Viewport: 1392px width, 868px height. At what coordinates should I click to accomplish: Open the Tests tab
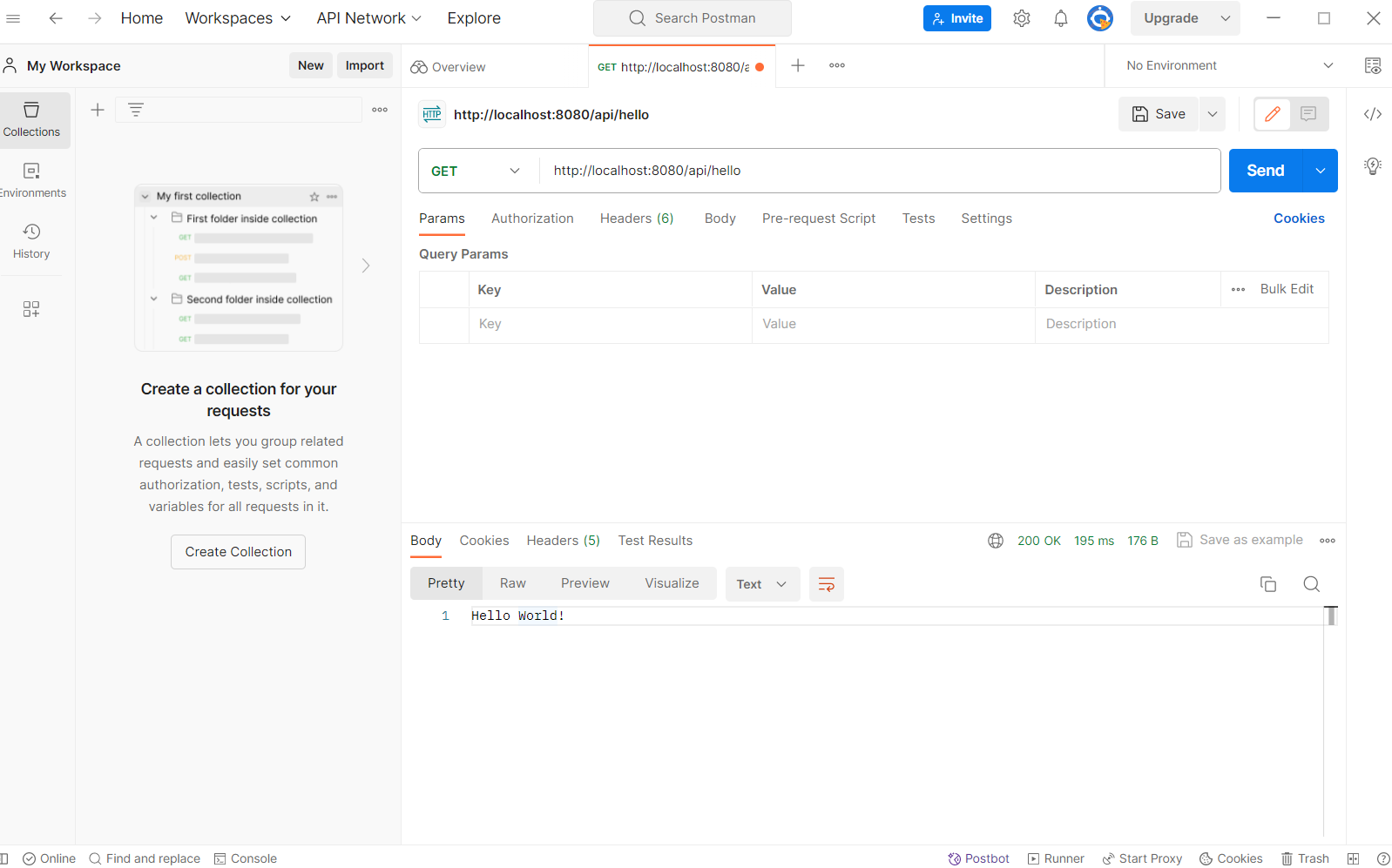[918, 219]
